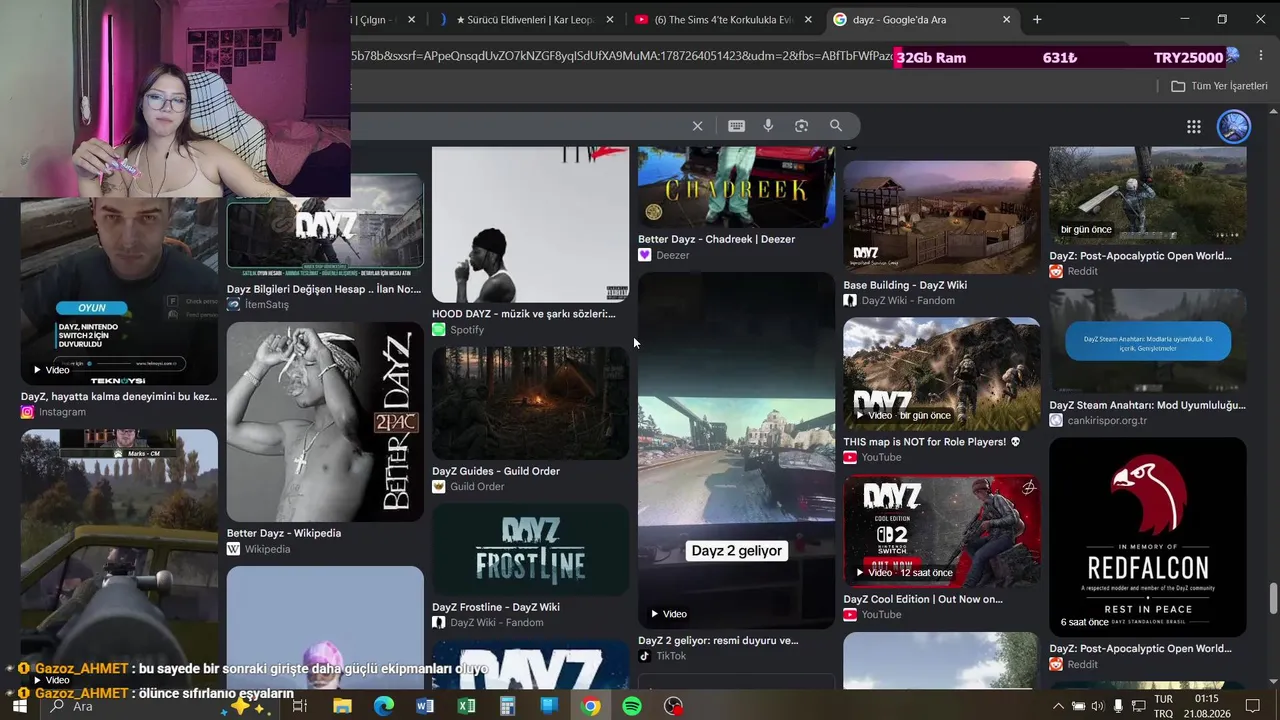This screenshot has height=720, width=1280.
Task: Open THIS map is NOT for Role Players link
Action: pyautogui.click(x=931, y=442)
